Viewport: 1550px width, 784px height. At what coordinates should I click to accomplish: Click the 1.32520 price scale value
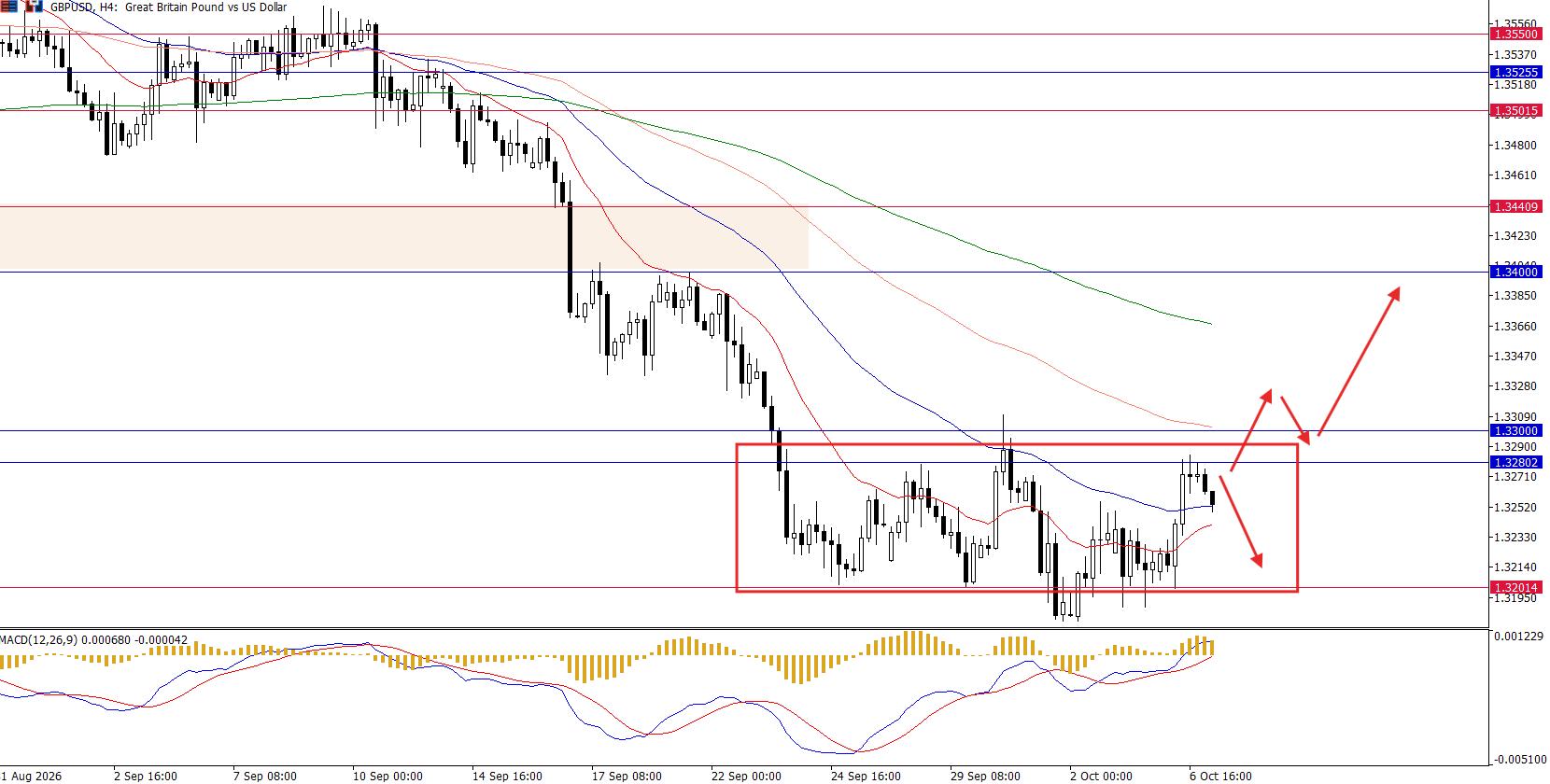pos(1515,507)
